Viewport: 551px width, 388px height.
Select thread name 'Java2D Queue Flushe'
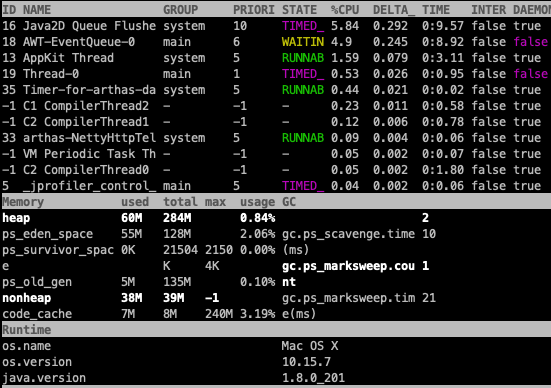click(89, 26)
